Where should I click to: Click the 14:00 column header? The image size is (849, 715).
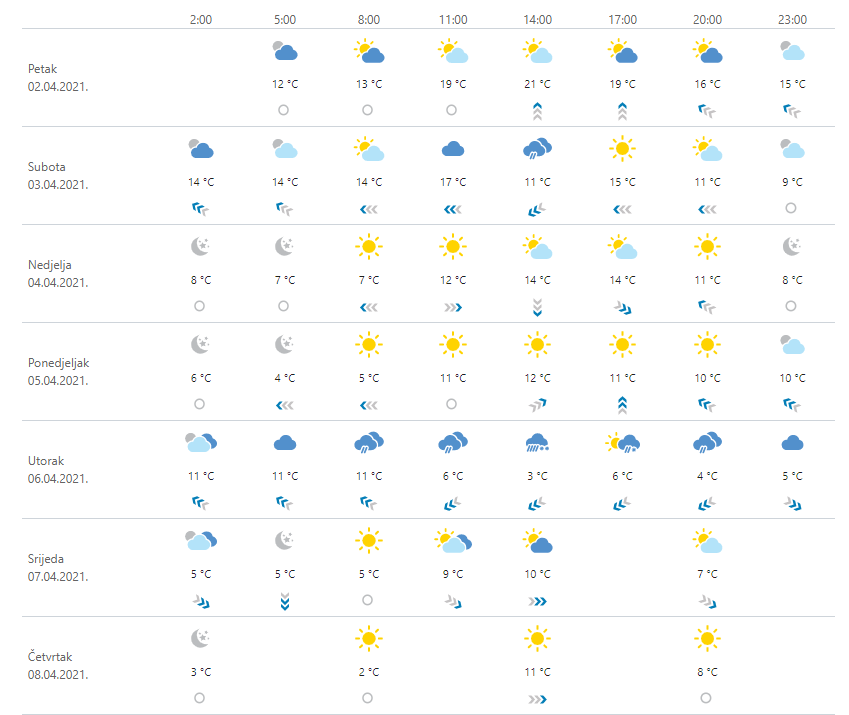(x=537, y=18)
